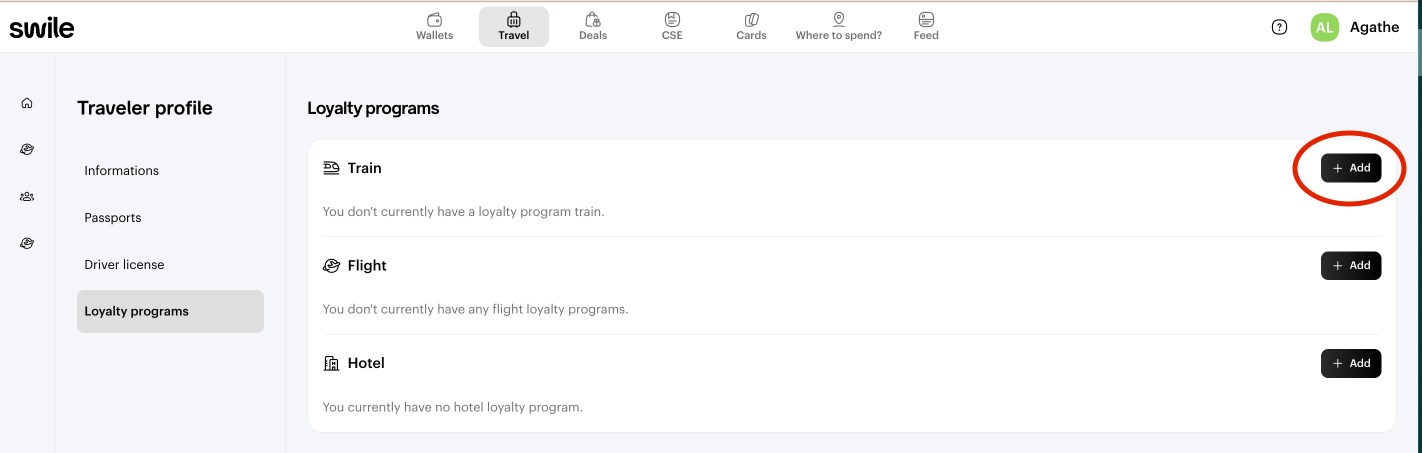Open Informations in Traveler profile
This screenshot has height=453, width=1422.
click(122, 171)
